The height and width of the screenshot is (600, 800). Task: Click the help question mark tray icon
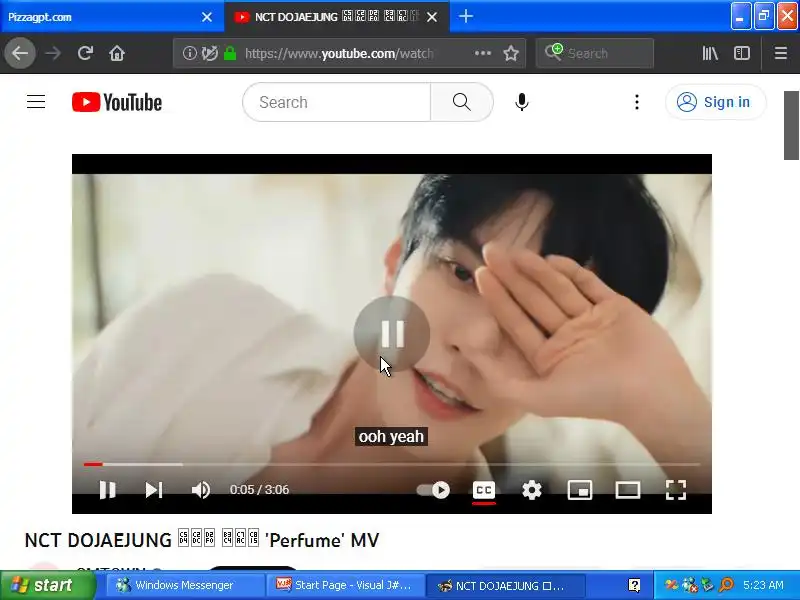(634, 585)
